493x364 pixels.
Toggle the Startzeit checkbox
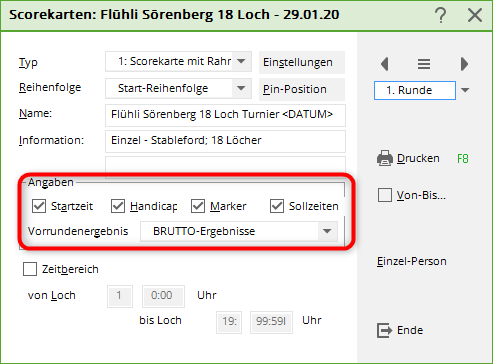(x=39, y=206)
